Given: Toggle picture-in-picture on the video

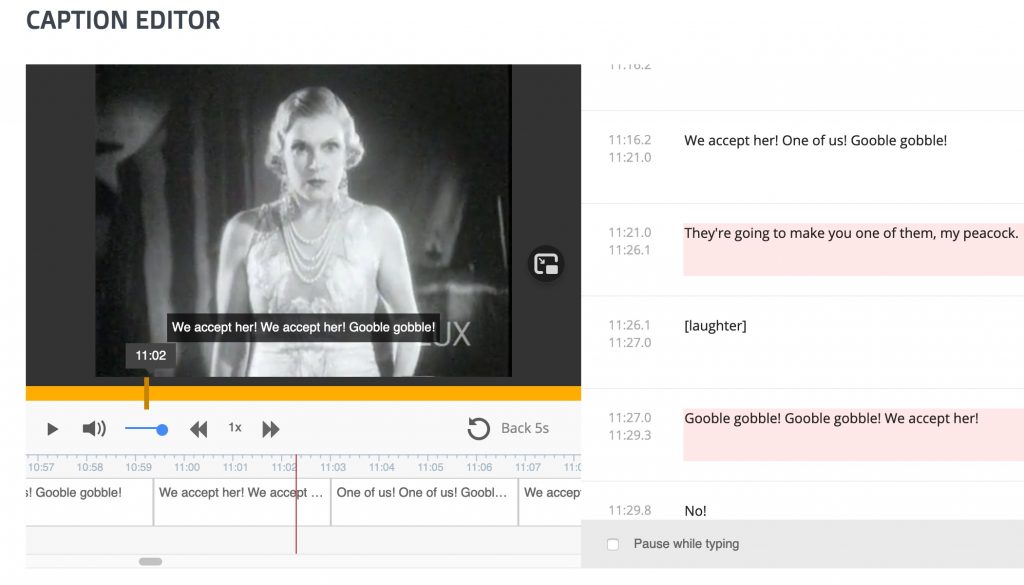Looking at the screenshot, I should [x=546, y=264].
